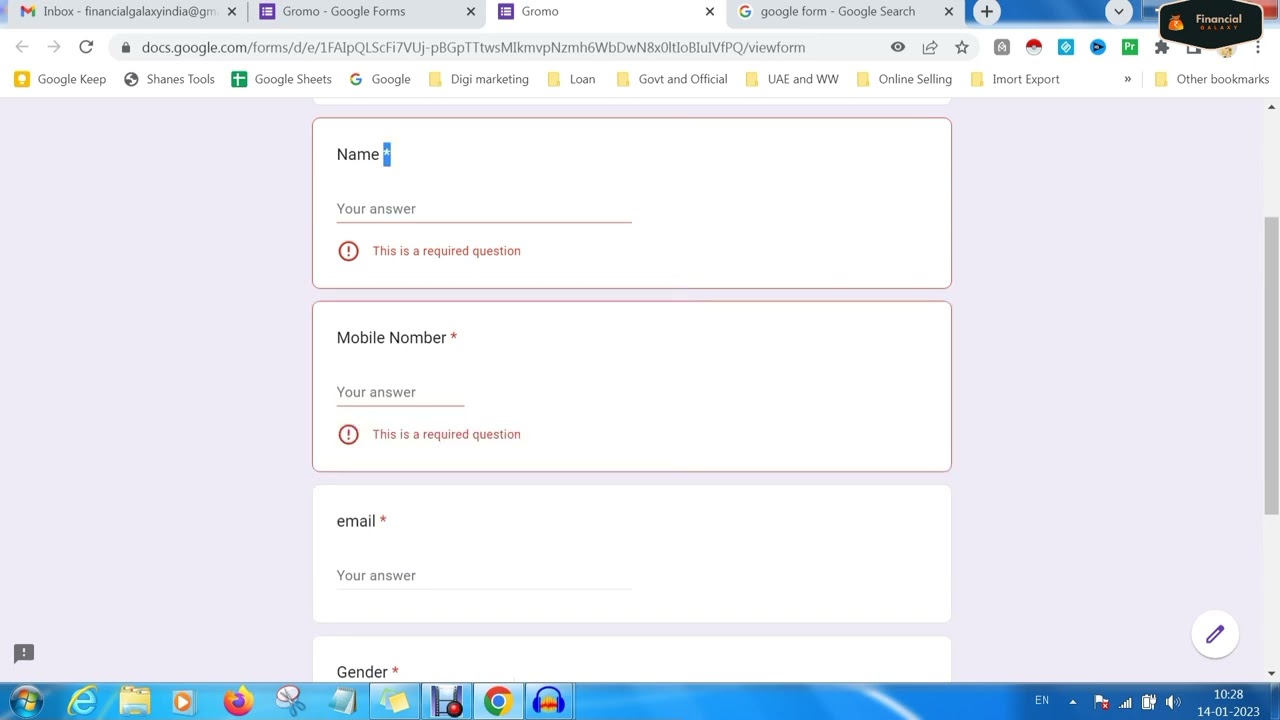Close the google form search tab
The image size is (1280, 720).
949,12
